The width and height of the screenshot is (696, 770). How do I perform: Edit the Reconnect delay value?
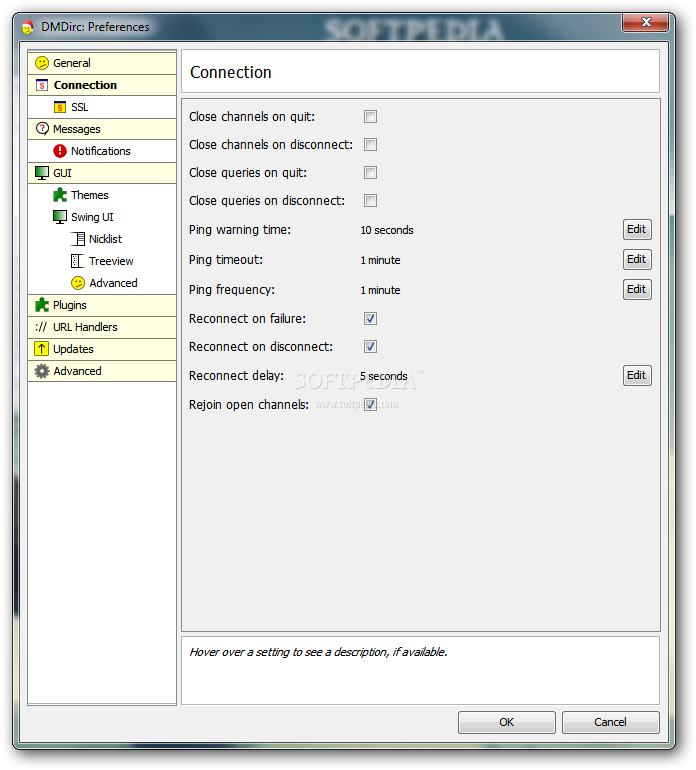click(x=637, y=375)
